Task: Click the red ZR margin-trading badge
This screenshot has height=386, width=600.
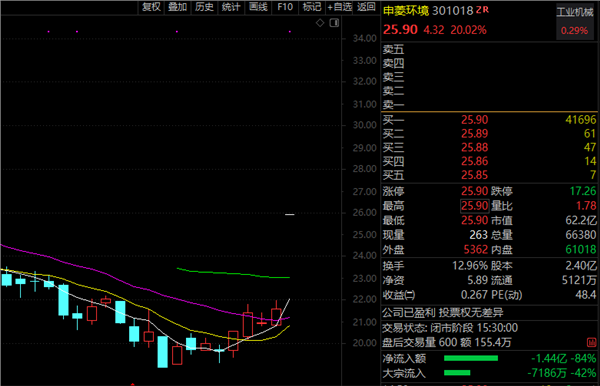Action: tap(482, 10)
